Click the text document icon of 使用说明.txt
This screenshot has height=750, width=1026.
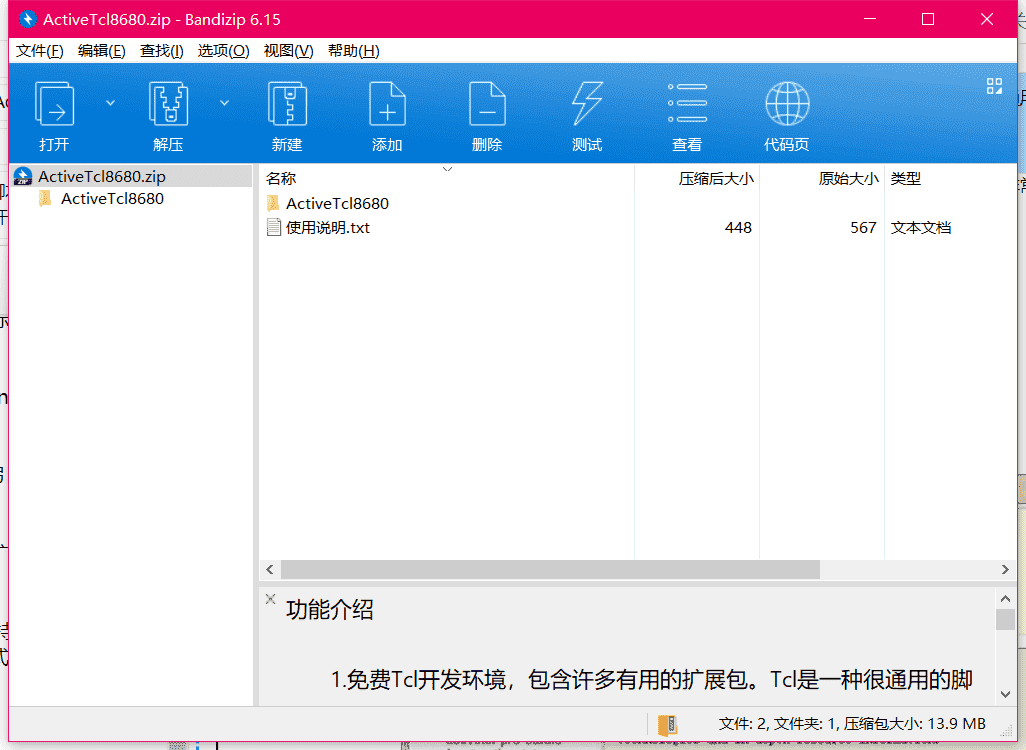(x=274, y=228)
